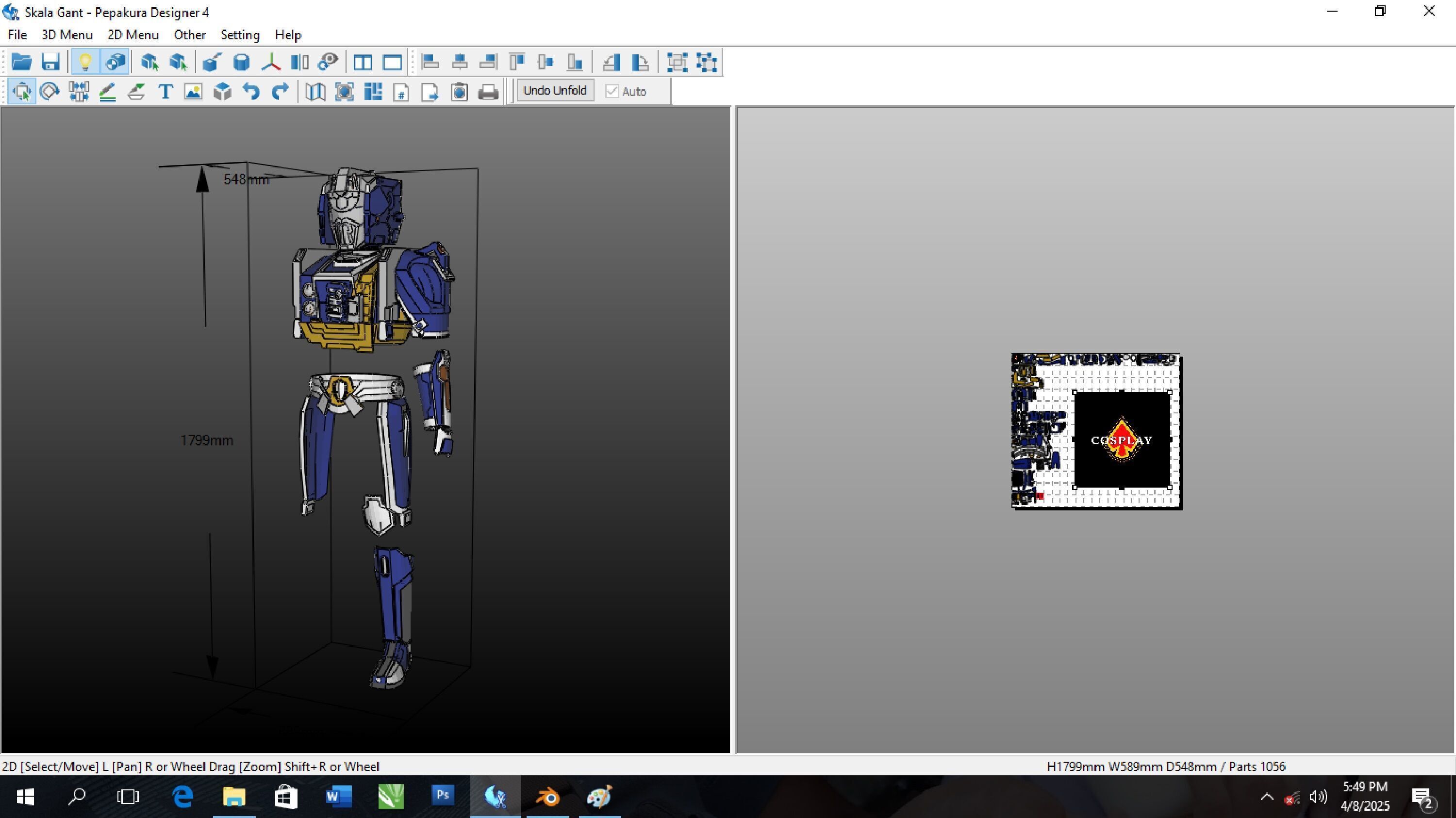Screen dimensions: 1456x818
Task: Toggle the light bulb lighting switch
Action: coord(85,62)
